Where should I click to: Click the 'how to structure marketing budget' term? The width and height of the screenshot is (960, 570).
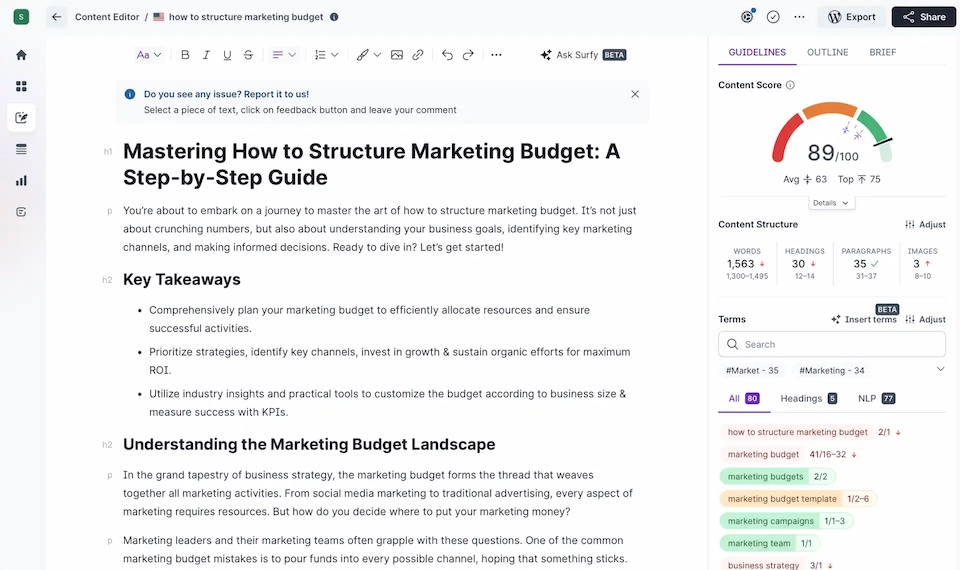point(797,432)
